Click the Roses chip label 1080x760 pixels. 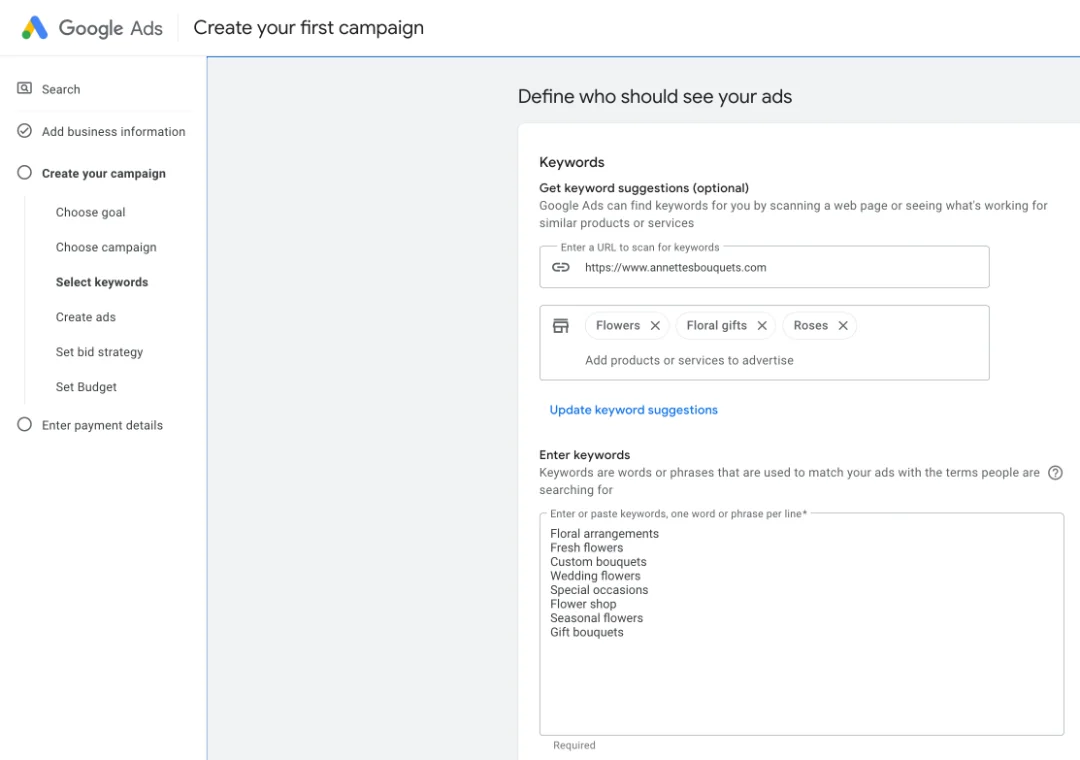[811, 325]
